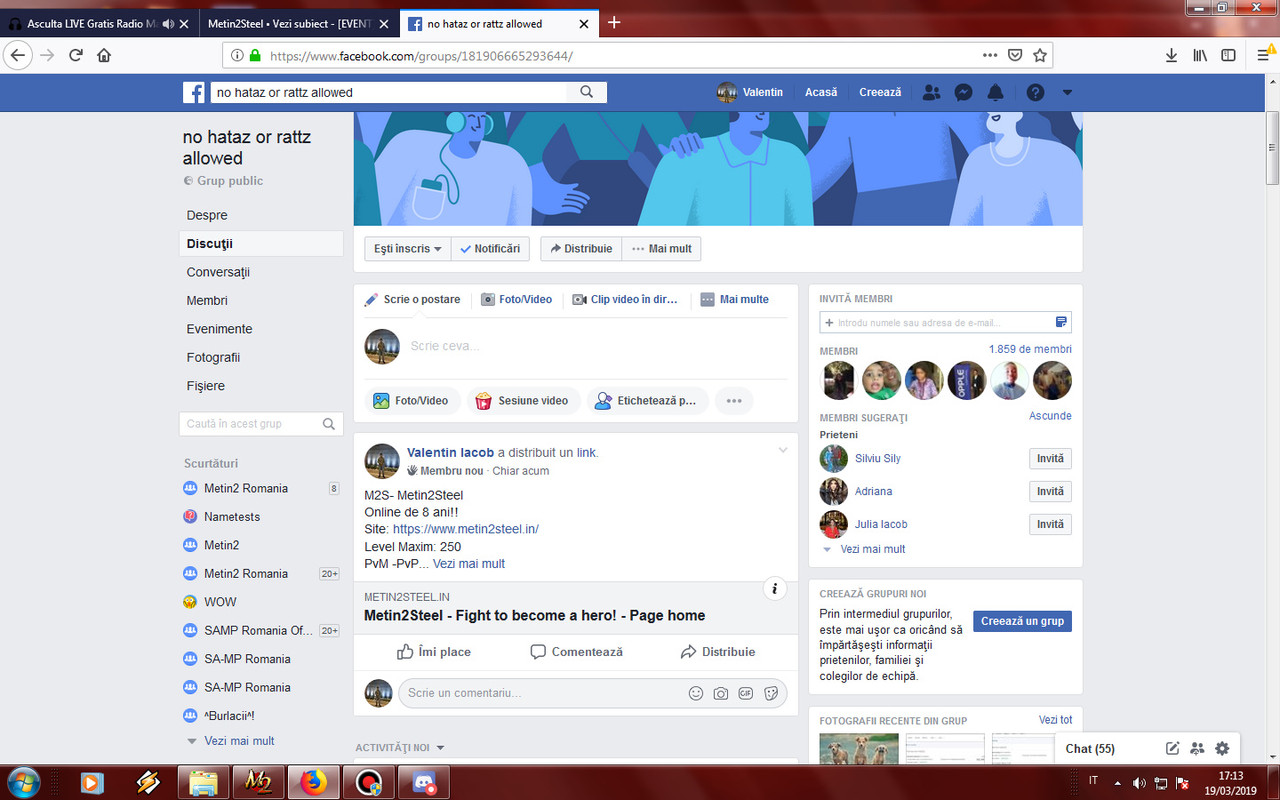Open Discord from Windows taskbar
1280x800 pixels.
click(423, 782)
